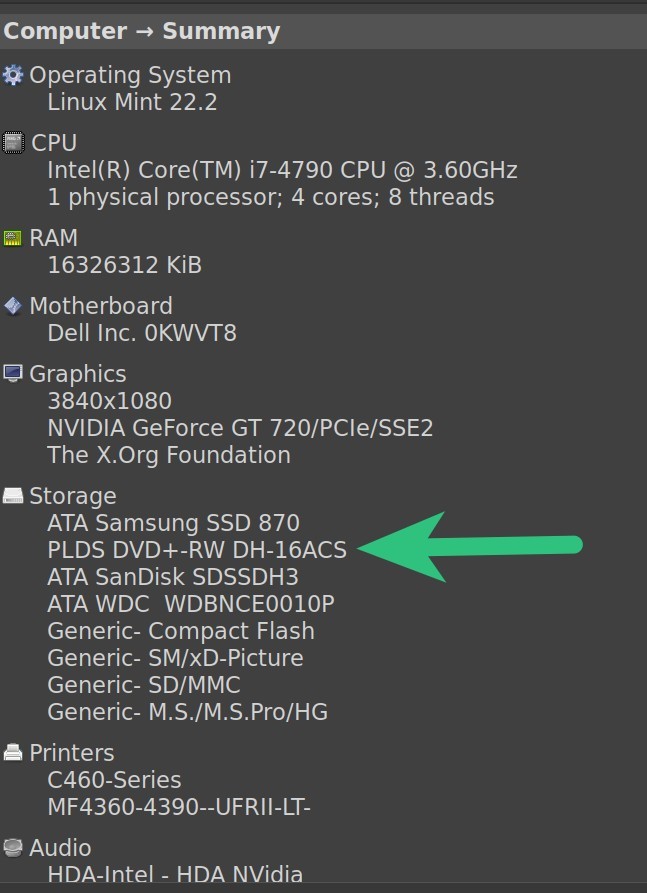The image size is (647, 893).
Task: Click the 16326312 KiB RAM value
Action: pyautogui.click(x=125, y=265)
